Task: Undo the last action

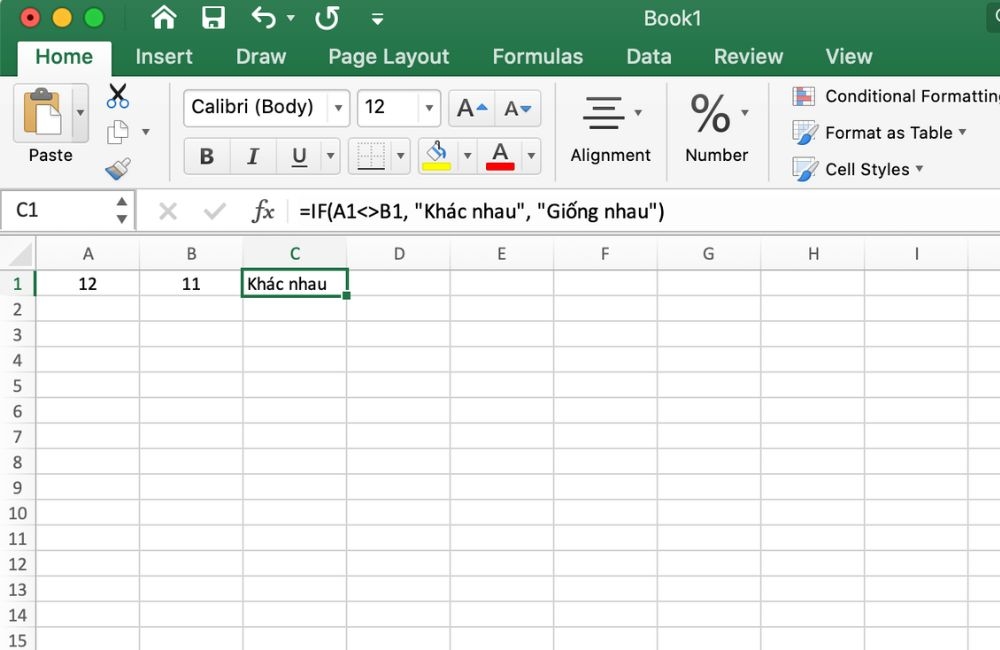Action: point(264,18)
